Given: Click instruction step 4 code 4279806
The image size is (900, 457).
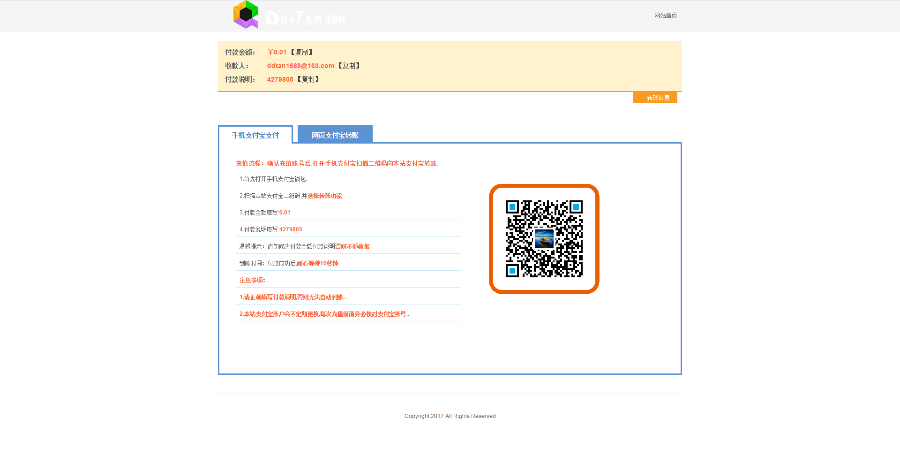Looking at the screenshot, I should [x=290, y=230].
